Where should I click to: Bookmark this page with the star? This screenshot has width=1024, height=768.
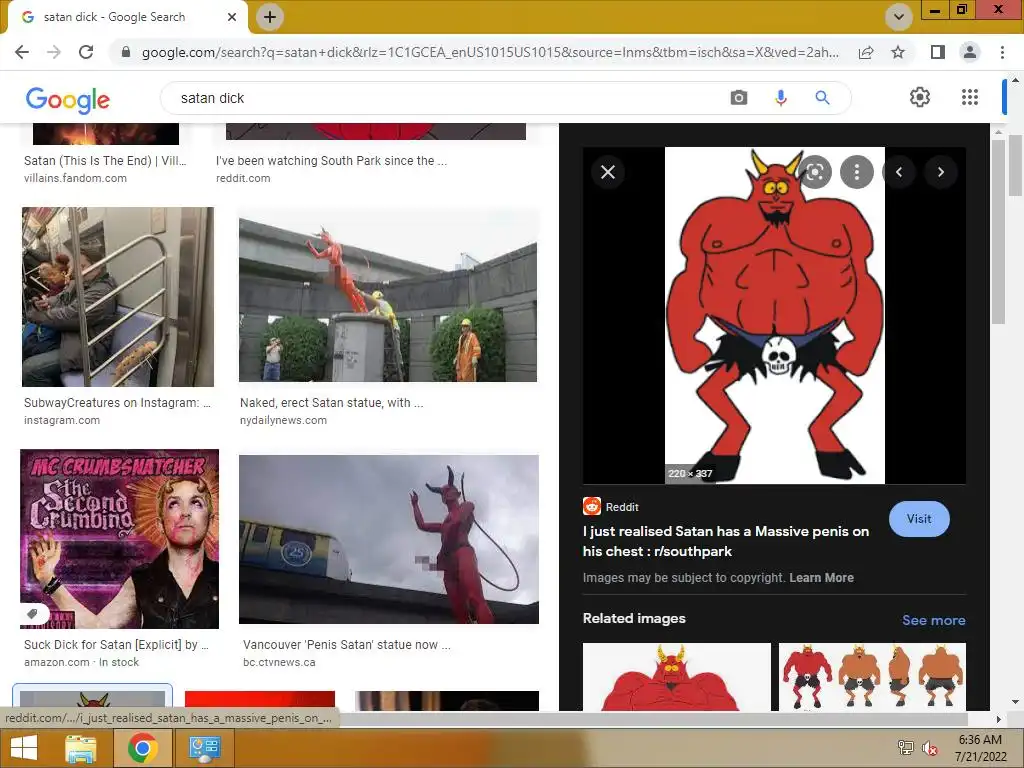(x=898, y=52)
